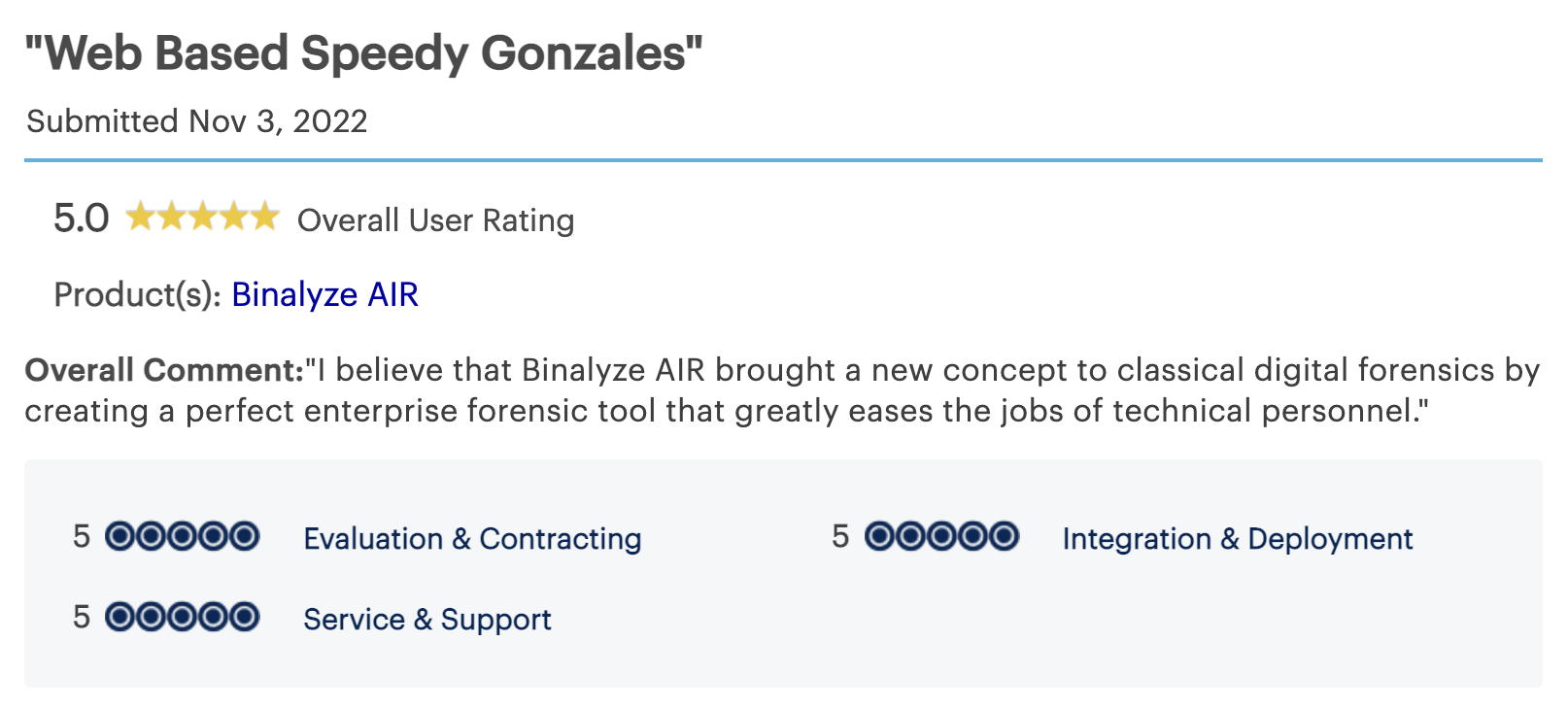The width and height of the screenshot is (1568, 709).
Task: Click the first circle of Evaluation & Contracting rating
Action: pos(119,536)
